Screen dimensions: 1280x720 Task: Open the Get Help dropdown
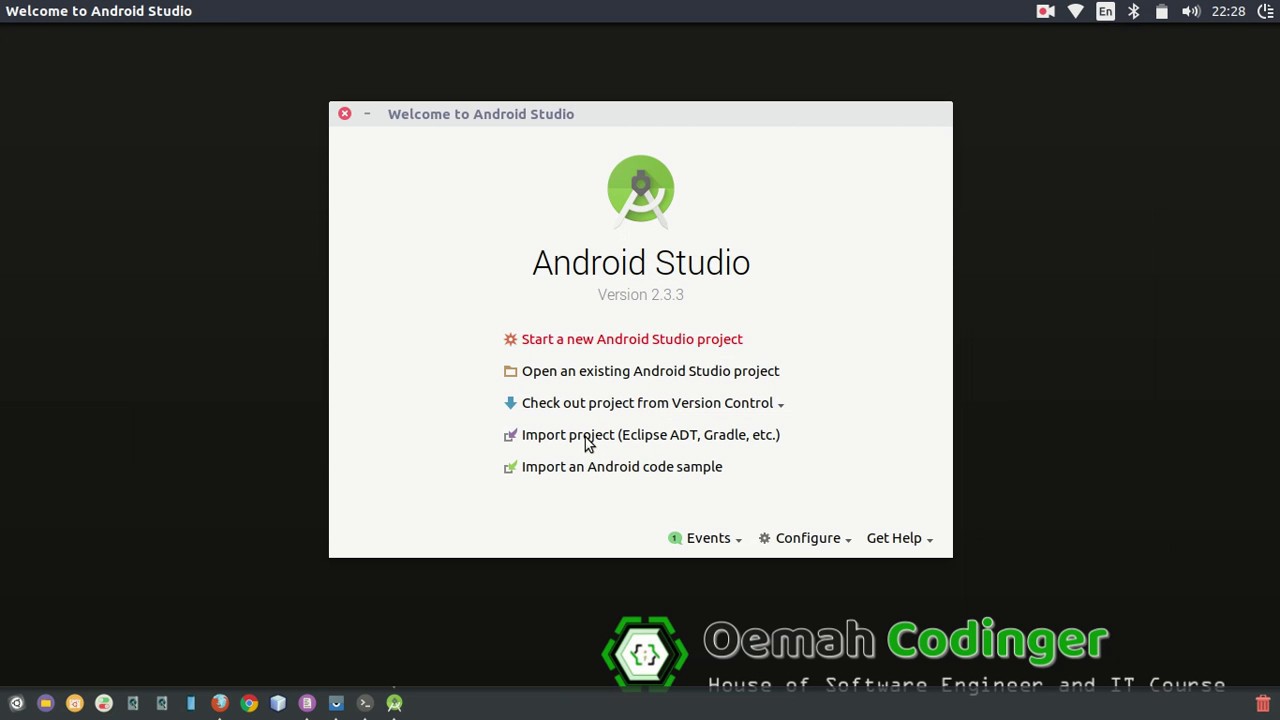pos(900,538)
